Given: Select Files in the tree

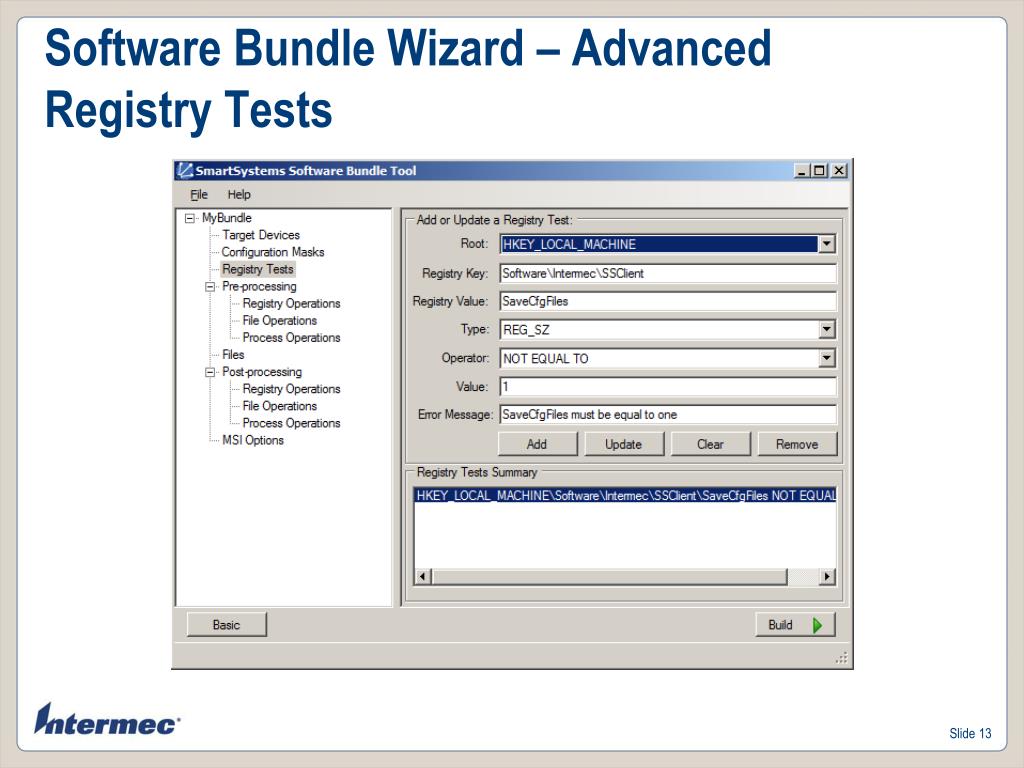Looking at the screenshot, I should pyautogui.click(x=233, y=355).
